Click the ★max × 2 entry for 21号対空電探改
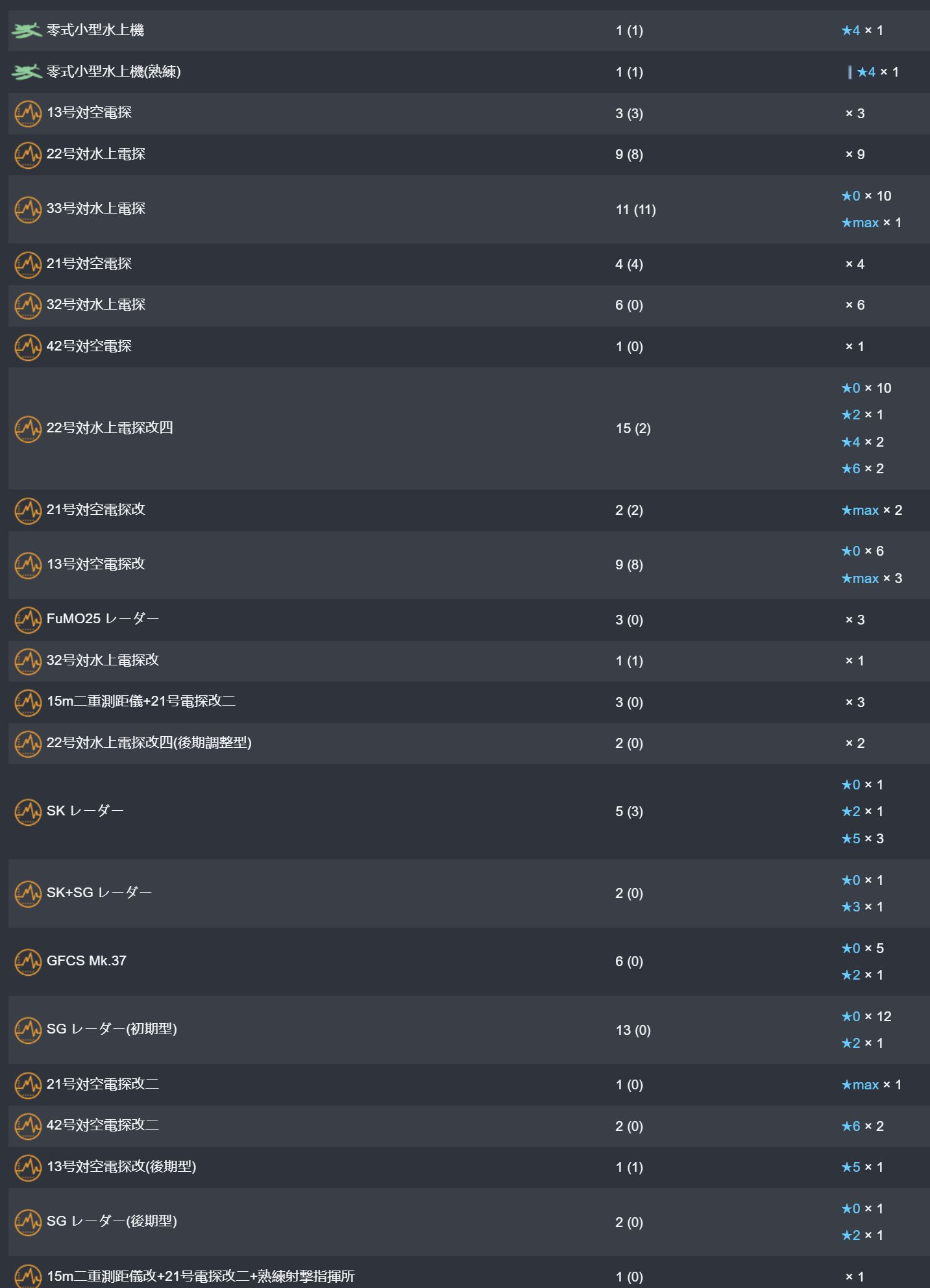Image resolution: width=930 pixels, height=1288 pixels. point(872,510)
